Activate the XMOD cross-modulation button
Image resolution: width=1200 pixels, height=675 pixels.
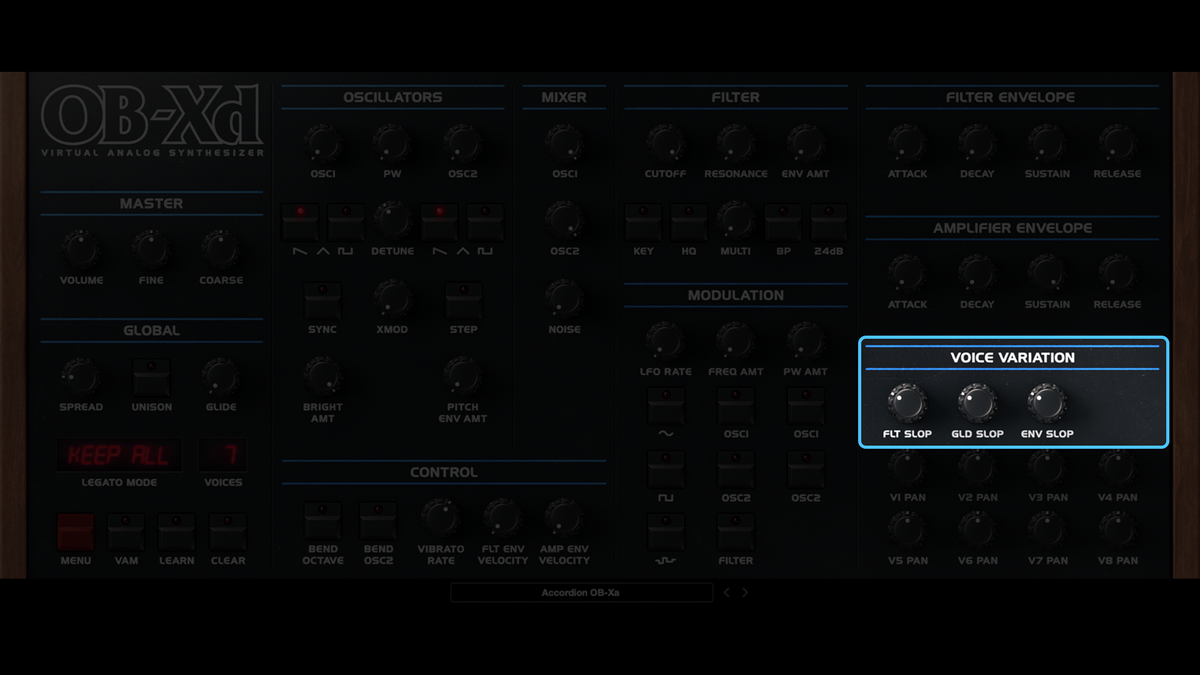392,301
